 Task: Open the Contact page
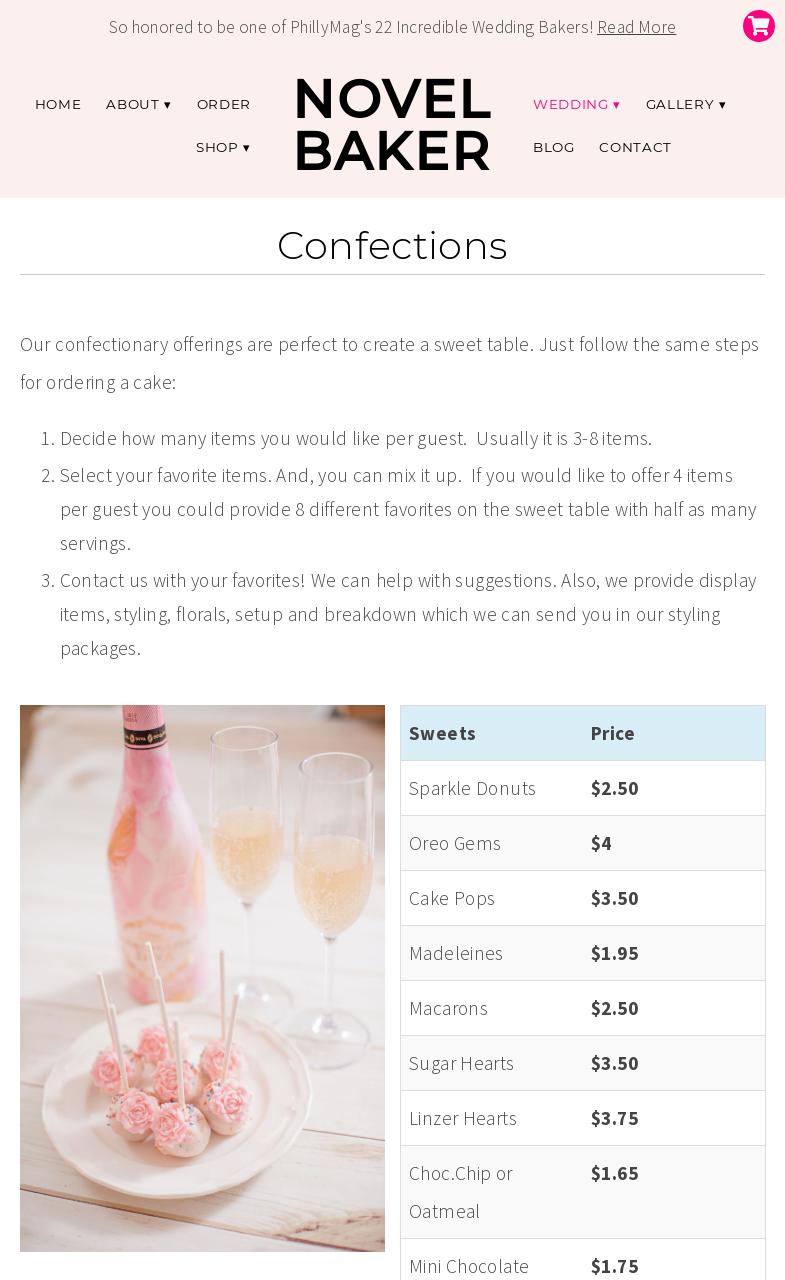(x=635, y=147)
